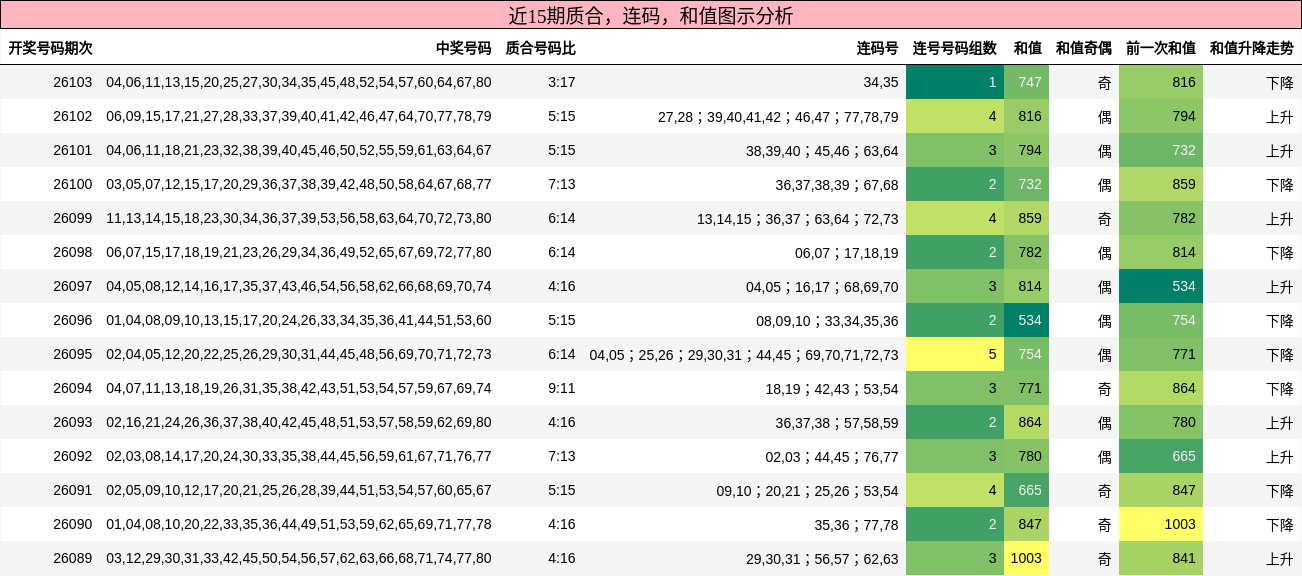
Task: Click the title 近15期质合，连码，和值图示分析
Action: (x=650, y=15)
